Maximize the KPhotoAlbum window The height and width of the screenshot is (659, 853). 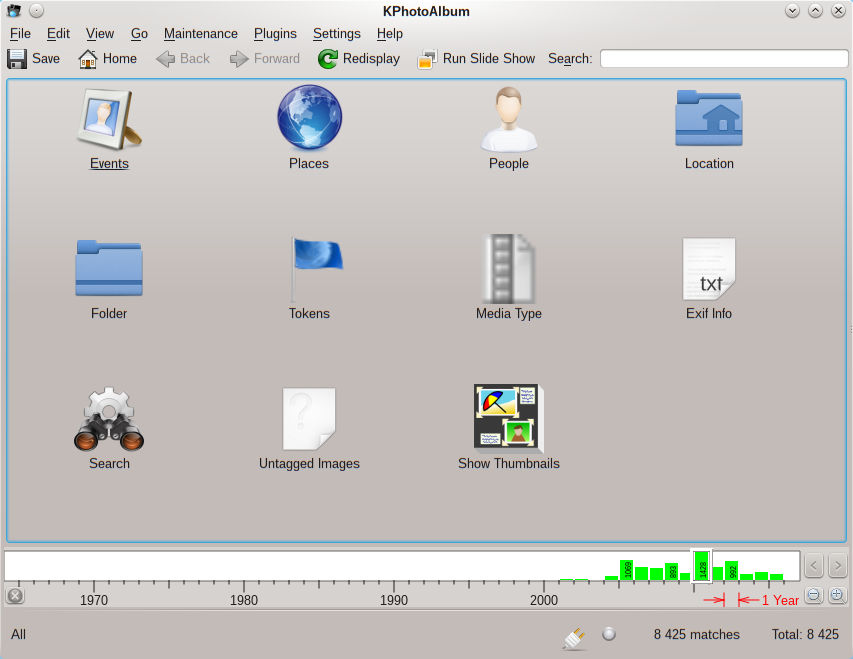tap(815, 10)
